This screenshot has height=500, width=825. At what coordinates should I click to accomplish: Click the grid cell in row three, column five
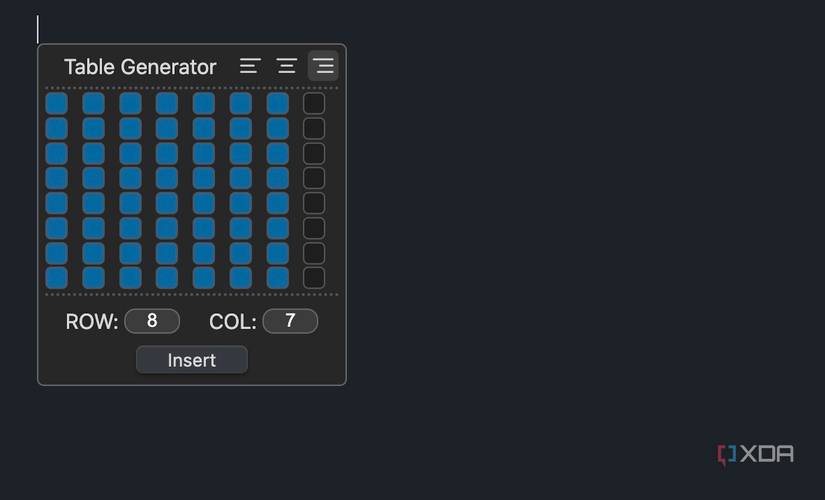[x=204, y=154]
